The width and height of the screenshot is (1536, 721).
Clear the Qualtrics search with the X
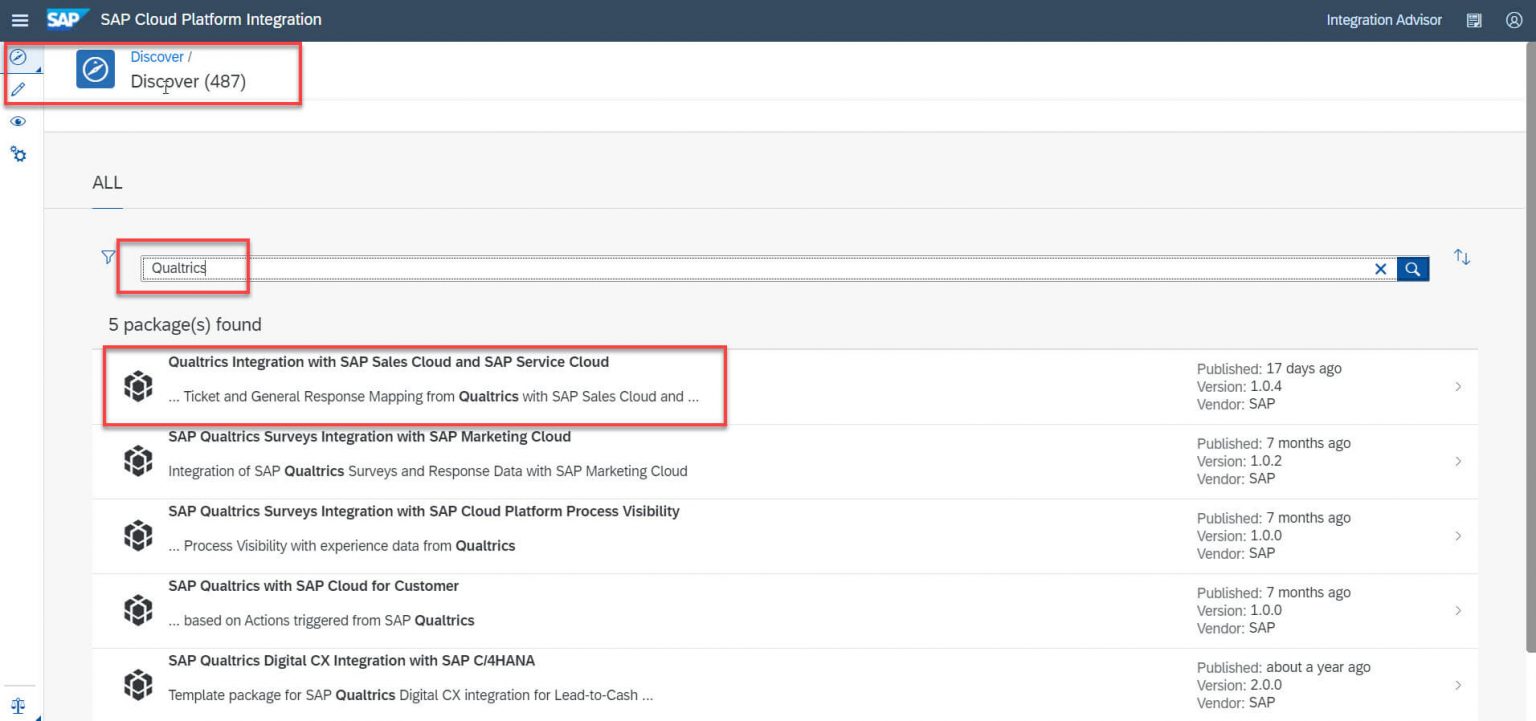click(x=1381, y=268)
